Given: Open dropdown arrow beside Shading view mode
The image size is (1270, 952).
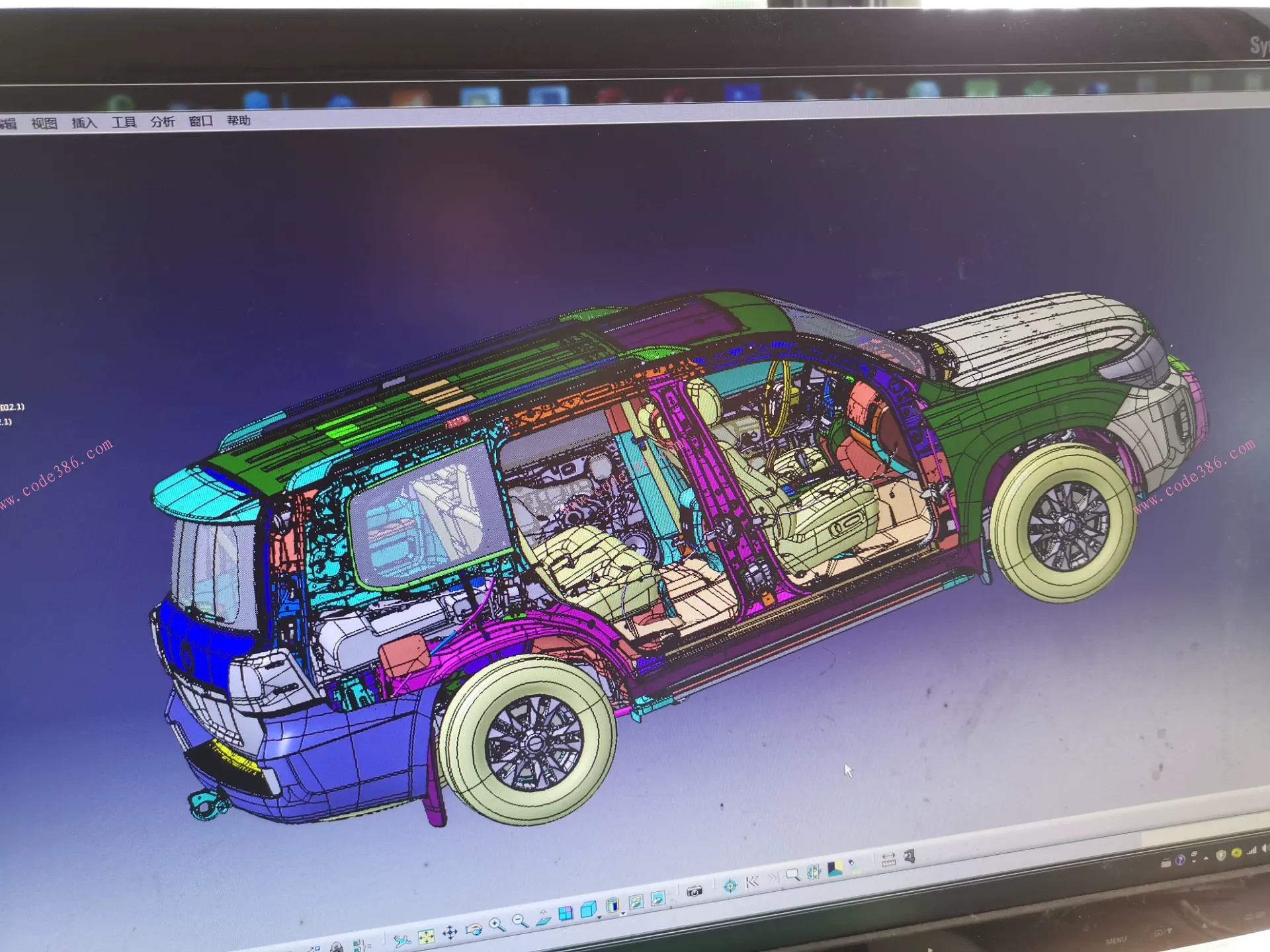Looking at the screenshot, I should pyautogui.click(x=623, y=914).
